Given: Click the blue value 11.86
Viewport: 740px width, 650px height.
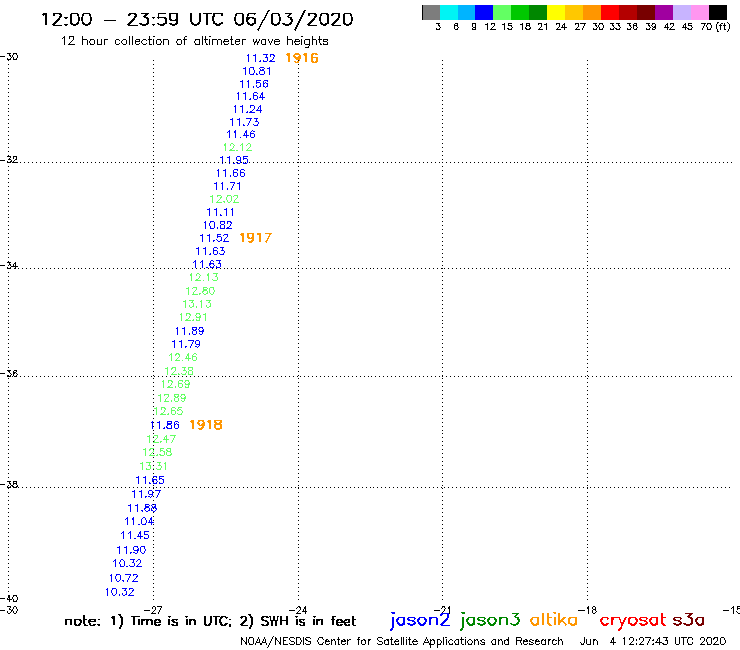Looking at the screenshot, I should (165, 425).
